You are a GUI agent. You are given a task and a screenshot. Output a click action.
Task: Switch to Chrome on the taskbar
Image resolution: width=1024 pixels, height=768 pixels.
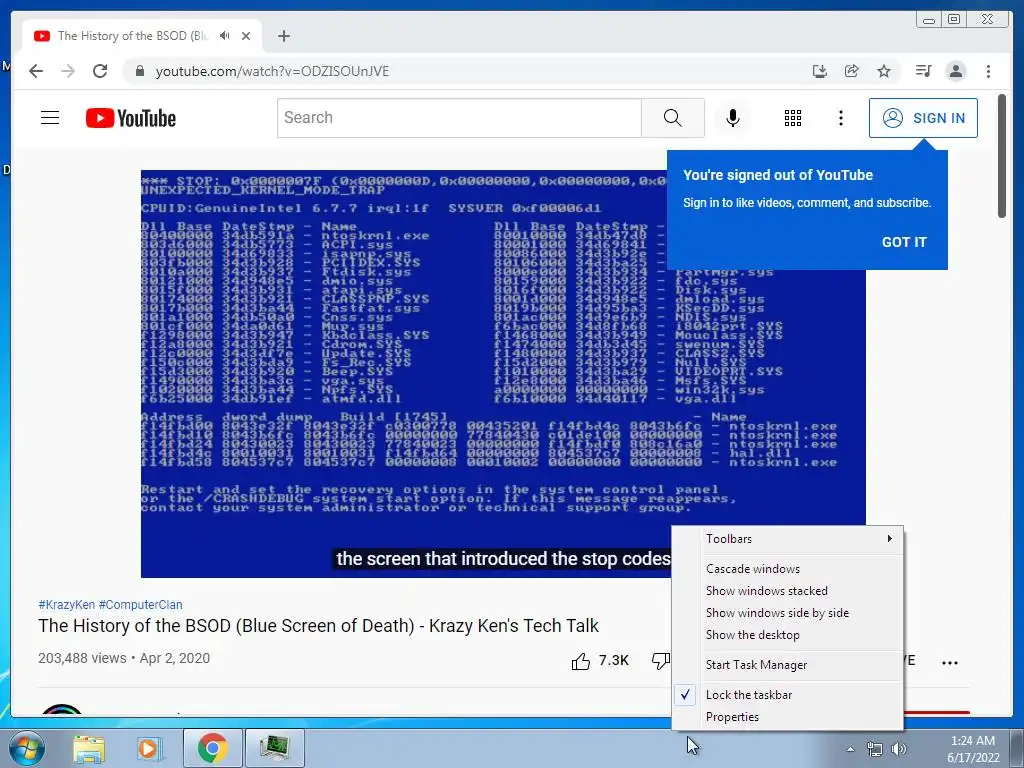[212, 748]
